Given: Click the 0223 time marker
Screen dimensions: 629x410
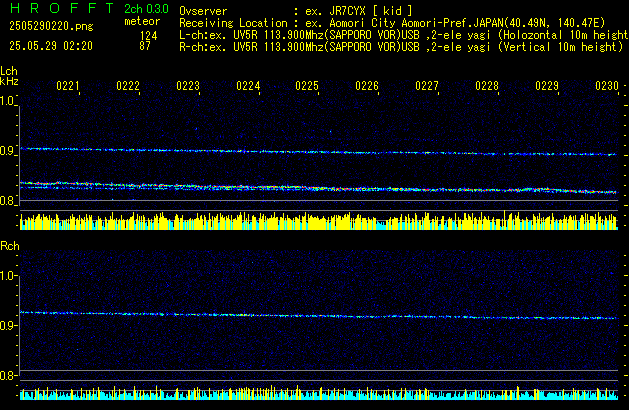Looking at the screenshot, I should (x=188, y=86).
